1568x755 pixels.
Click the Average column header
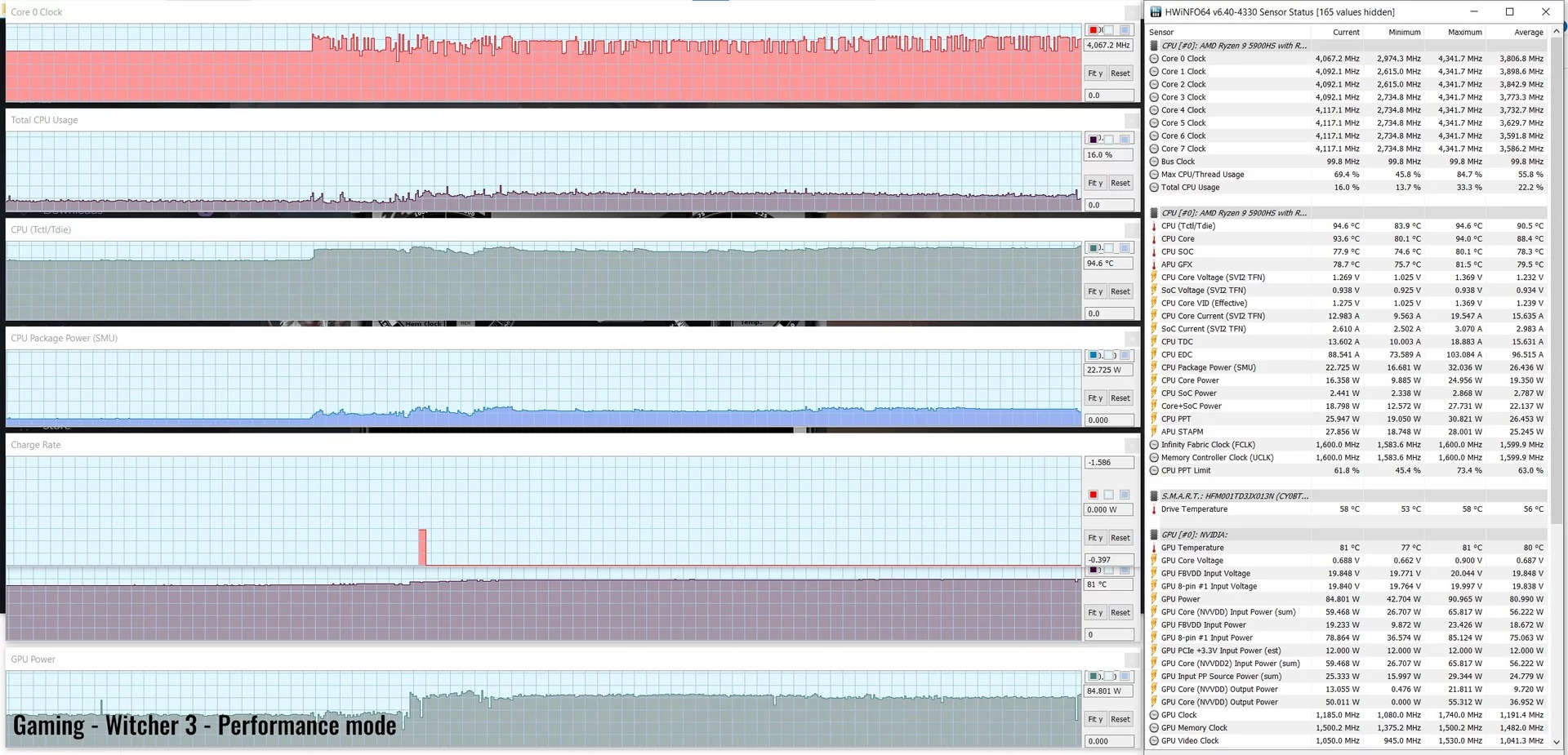pos(1529,33)
